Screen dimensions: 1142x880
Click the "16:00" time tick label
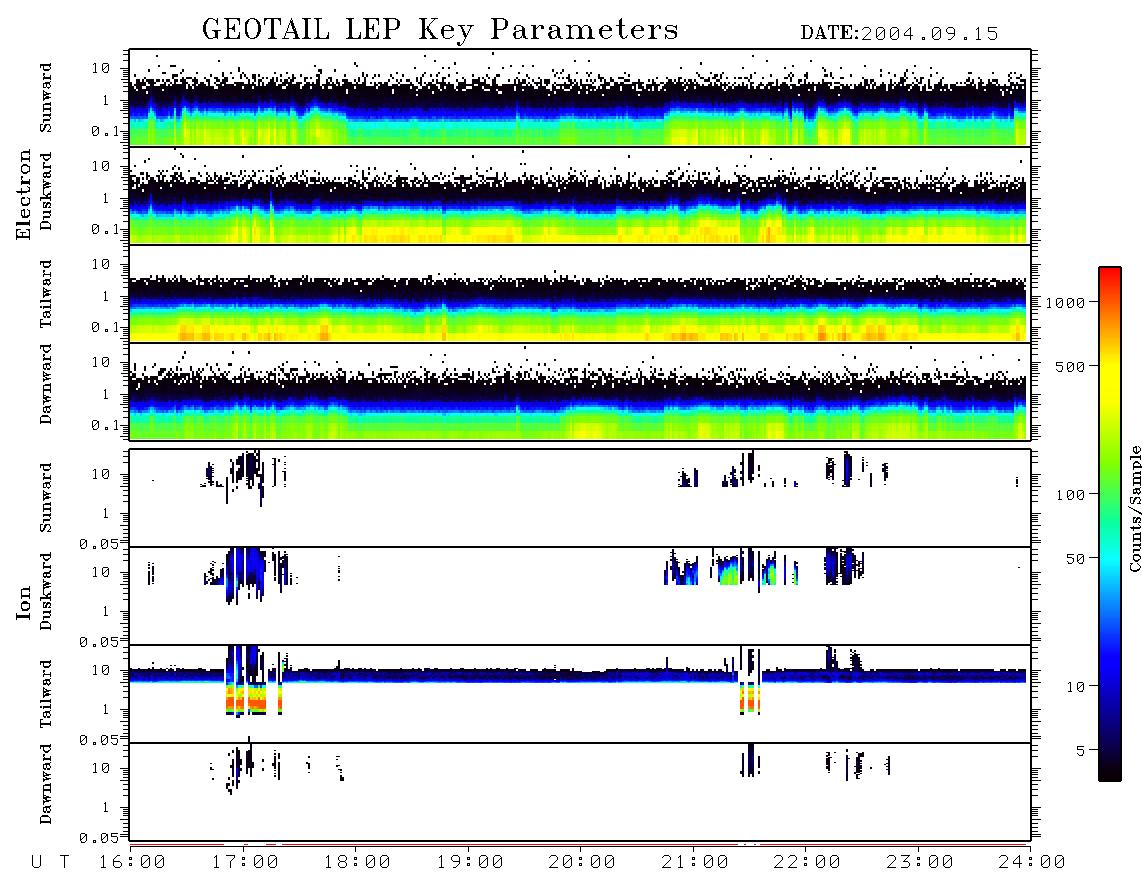tap(132, 863)
